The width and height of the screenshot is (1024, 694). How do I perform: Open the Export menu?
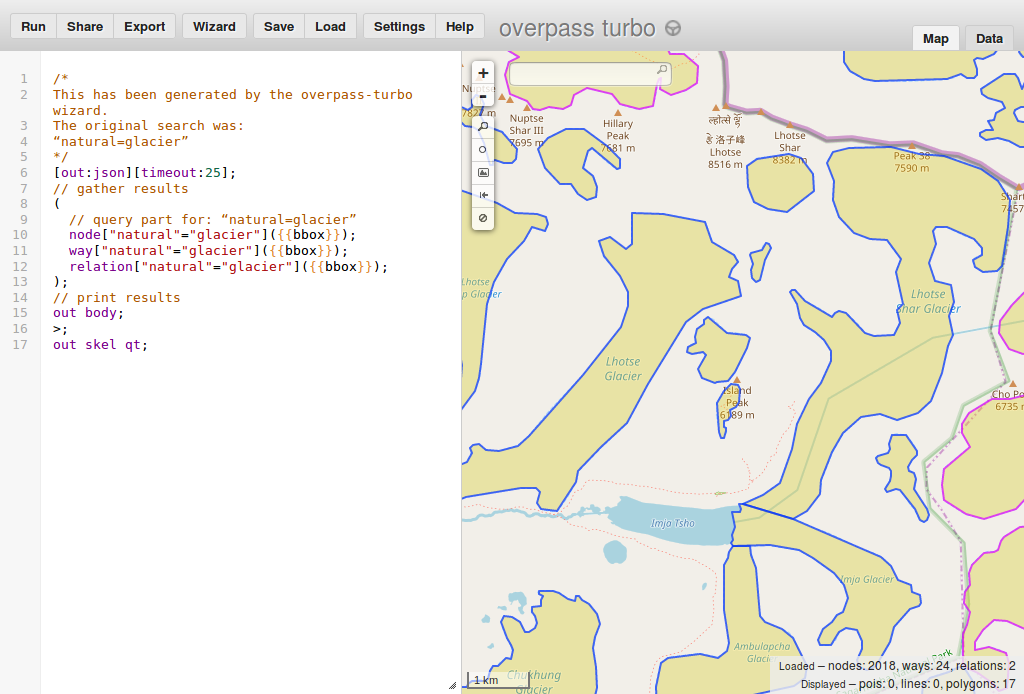coord(144,26)
